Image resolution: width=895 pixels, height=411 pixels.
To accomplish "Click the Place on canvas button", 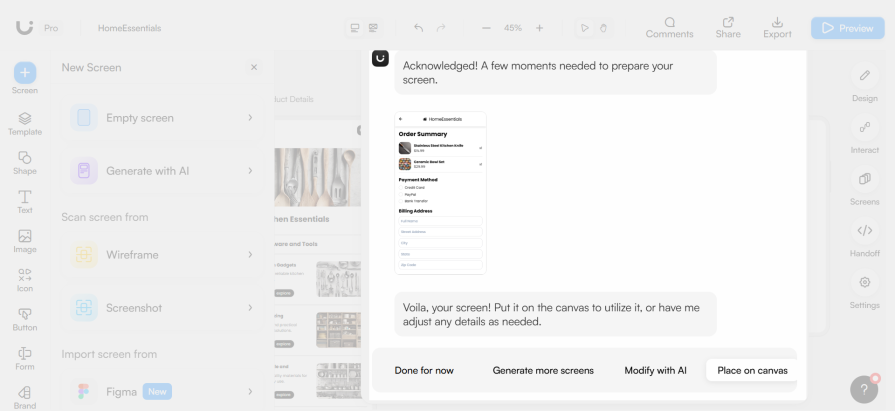I will (x=752, y=370).
